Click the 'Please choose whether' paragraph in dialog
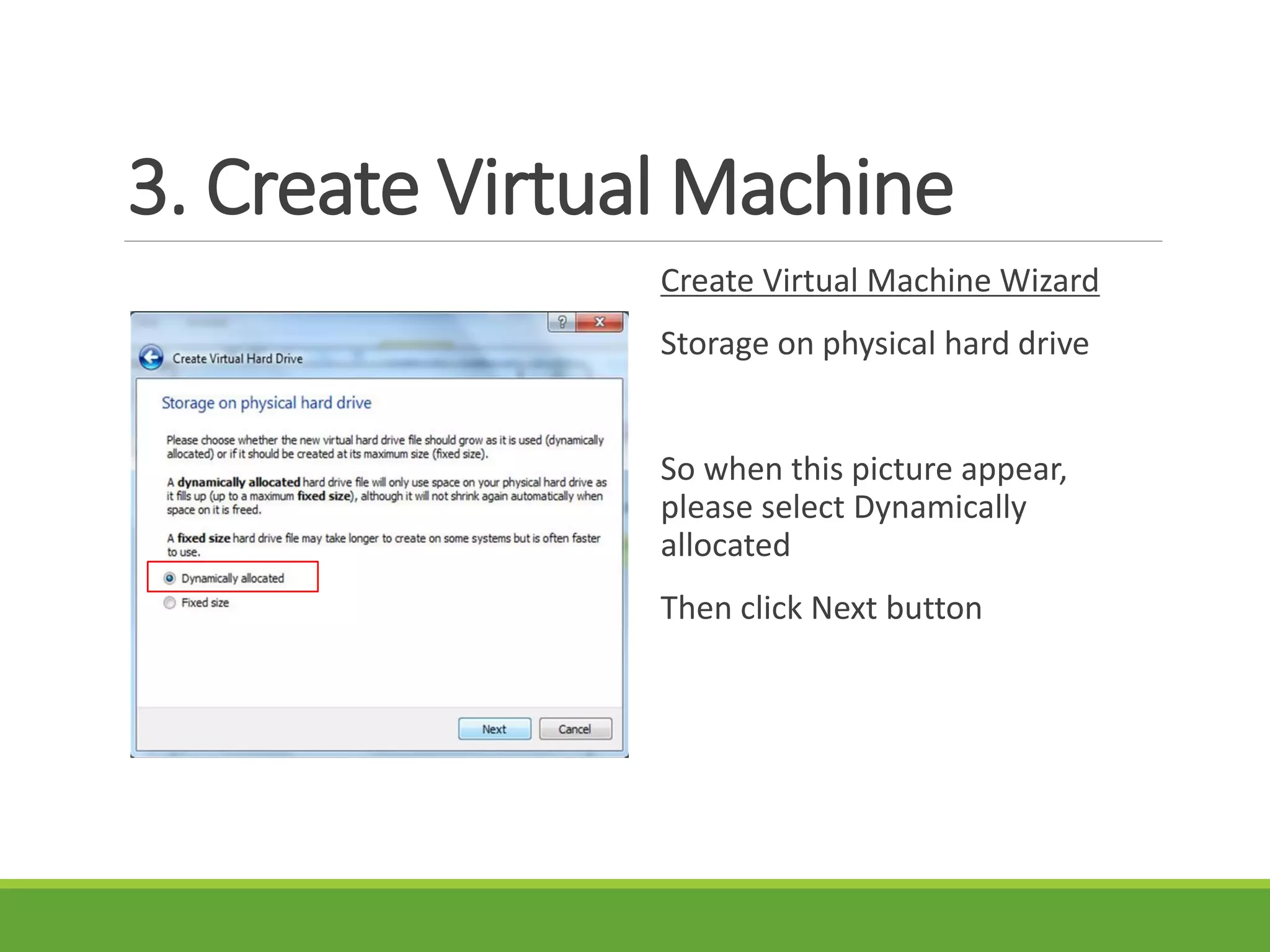Image resolution: width=1270 pixels, height=952 pixels. (385, 447)
